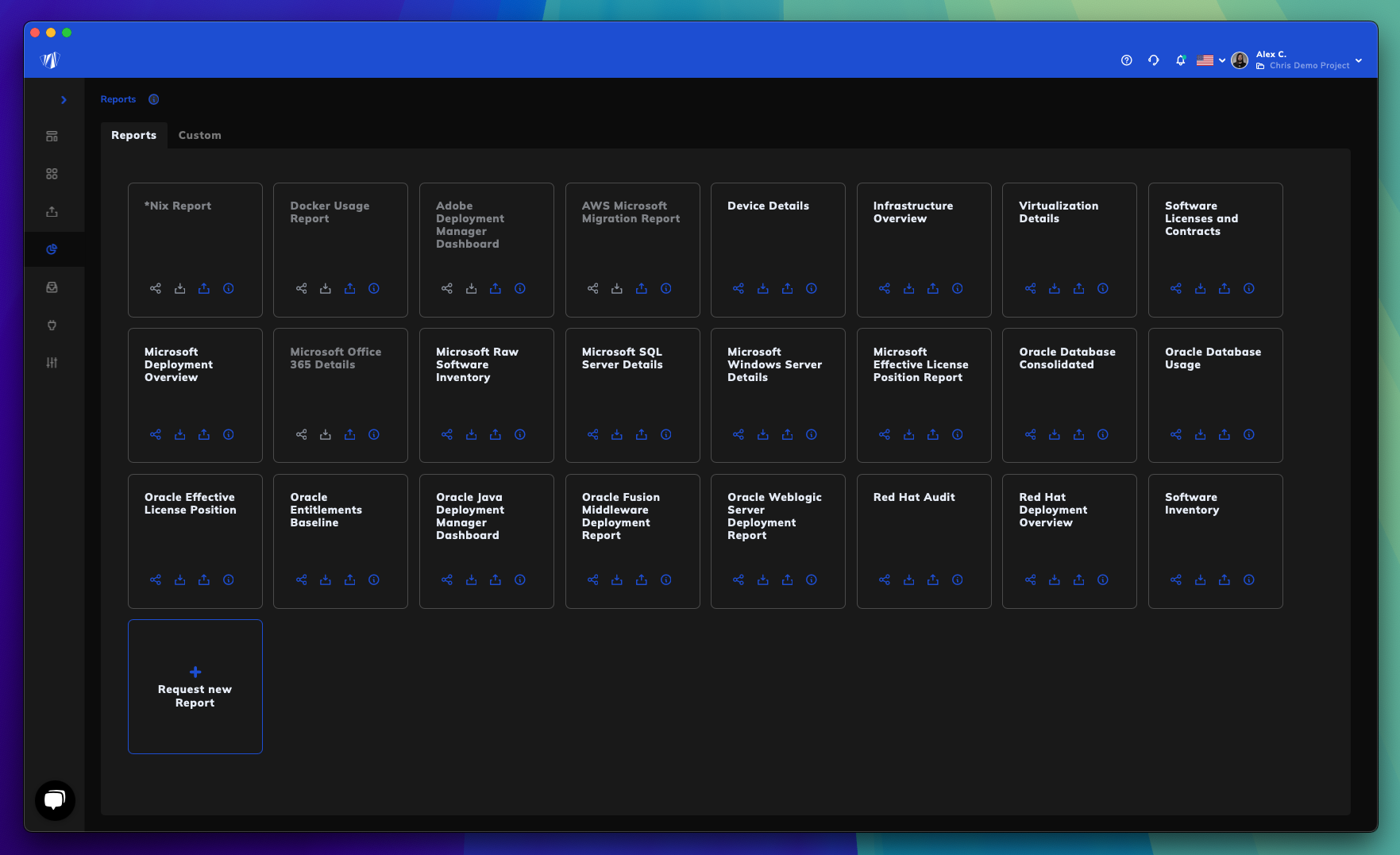Click the inbox icon in the sidebar

pos(52,287)
